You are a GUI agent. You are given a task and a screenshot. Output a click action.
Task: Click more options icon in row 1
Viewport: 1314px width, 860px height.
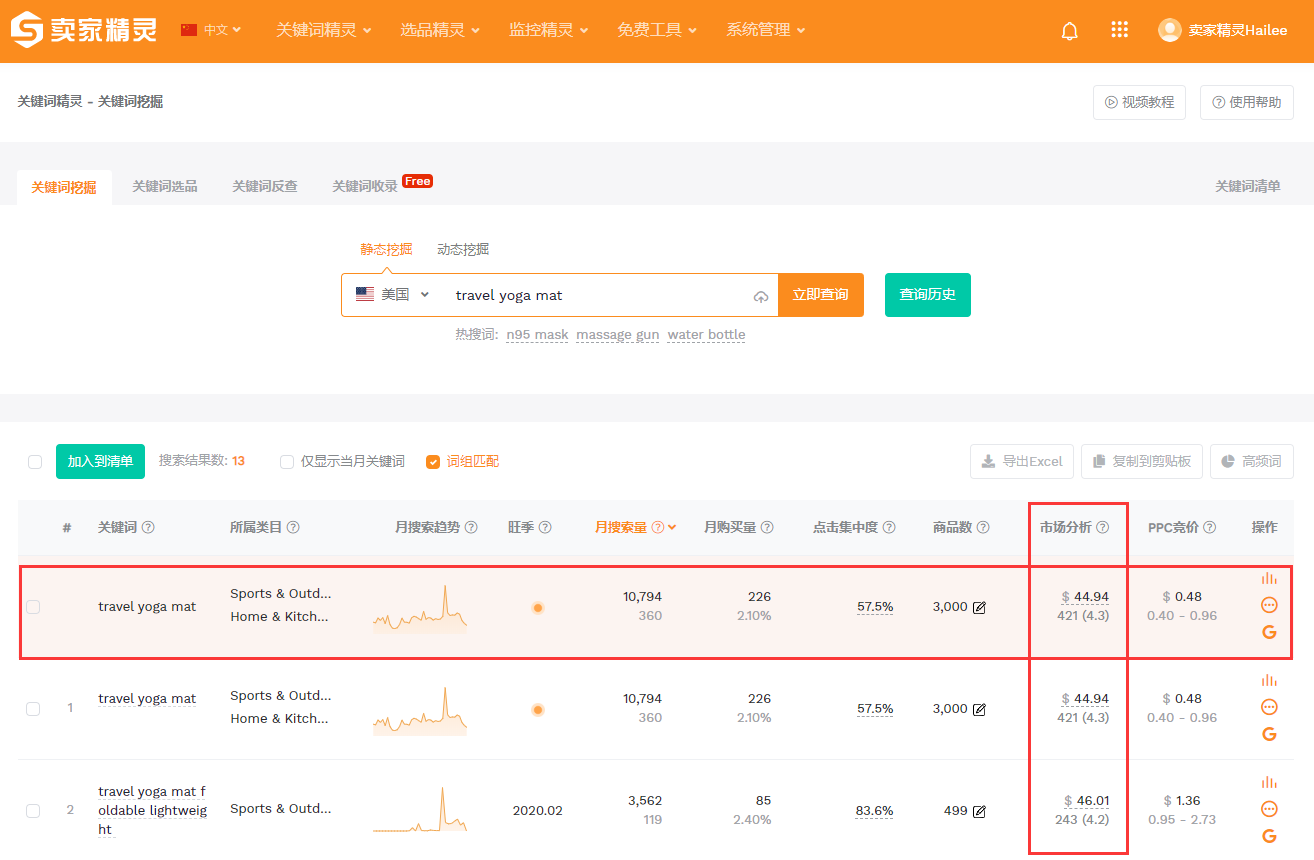[1269, 707]
